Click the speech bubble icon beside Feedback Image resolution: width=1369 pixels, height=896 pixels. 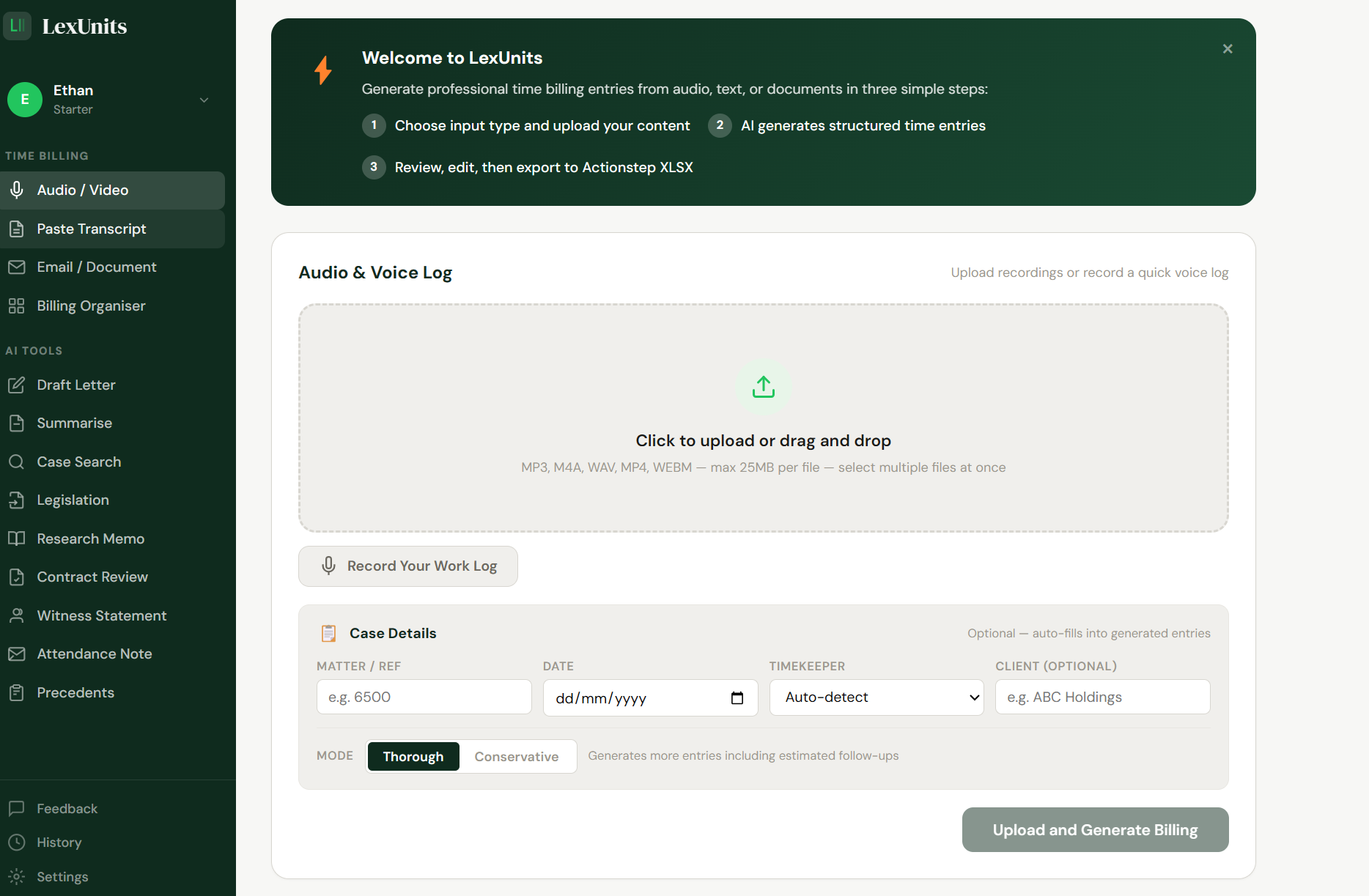click(x=17, y=809)
